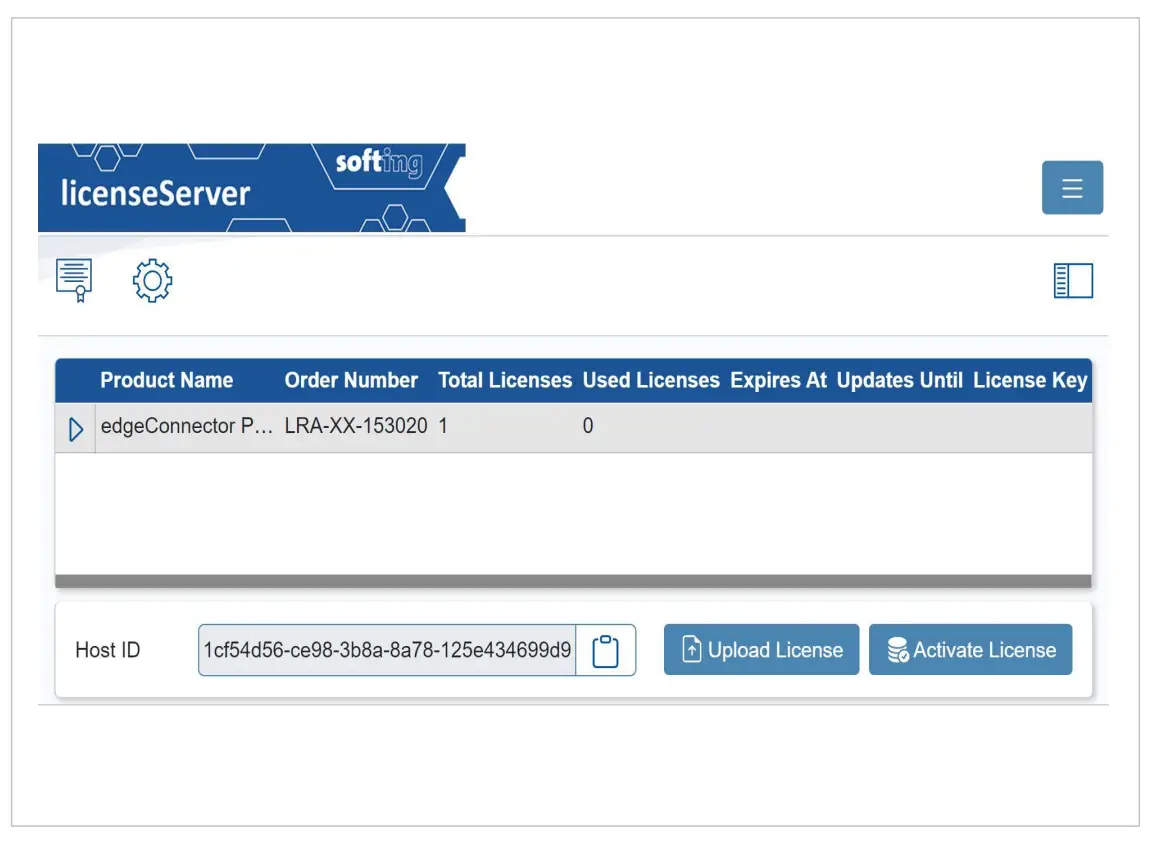Open the hamburger menu button
The width and height of the screenshot is (1156, 843).
point(1071,188)
